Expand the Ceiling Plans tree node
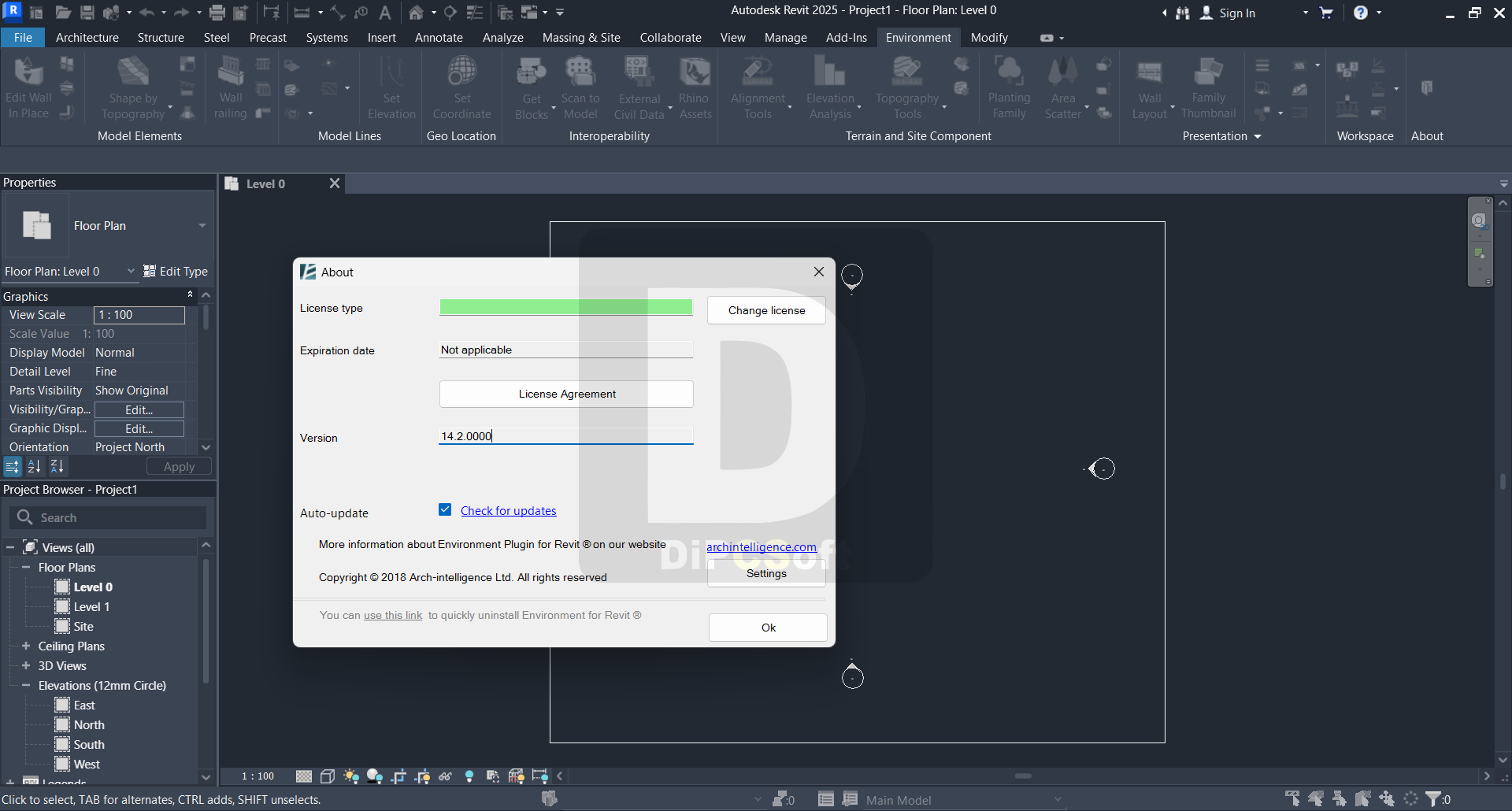Image resolution: width=1512 pixels, height=811 pixels. coord(26,646)
